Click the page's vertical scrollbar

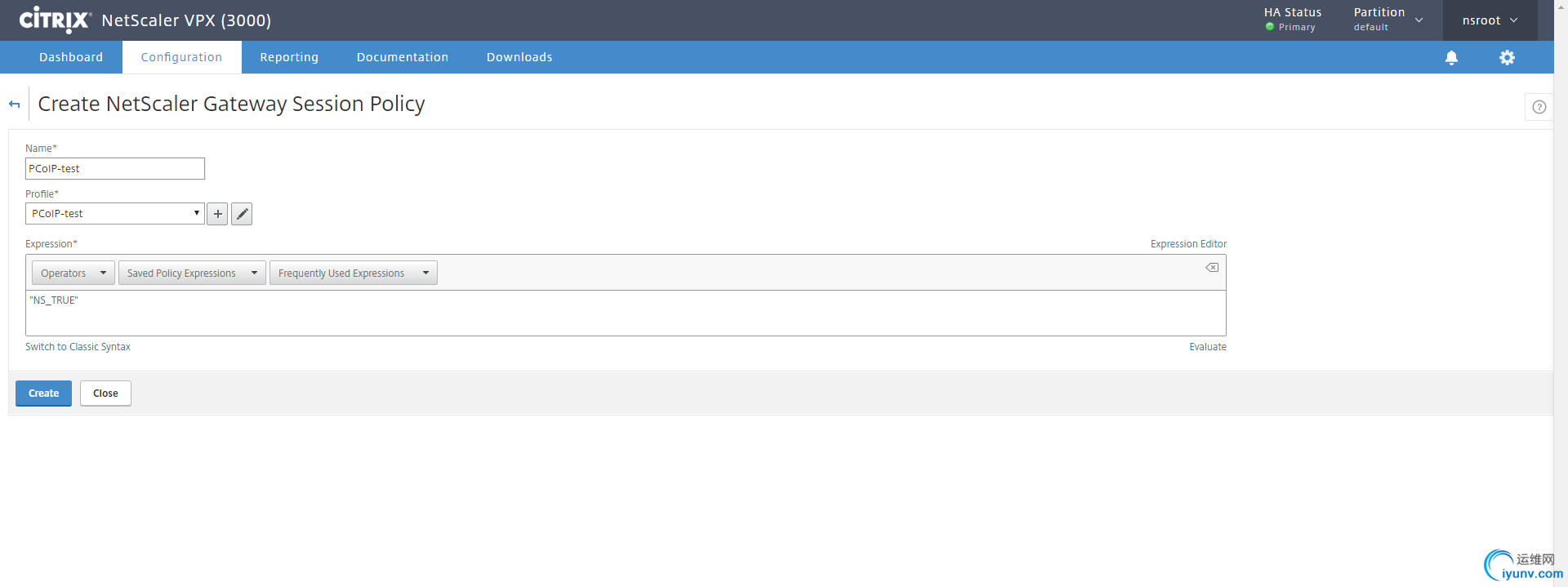[x=1561, y=294]
